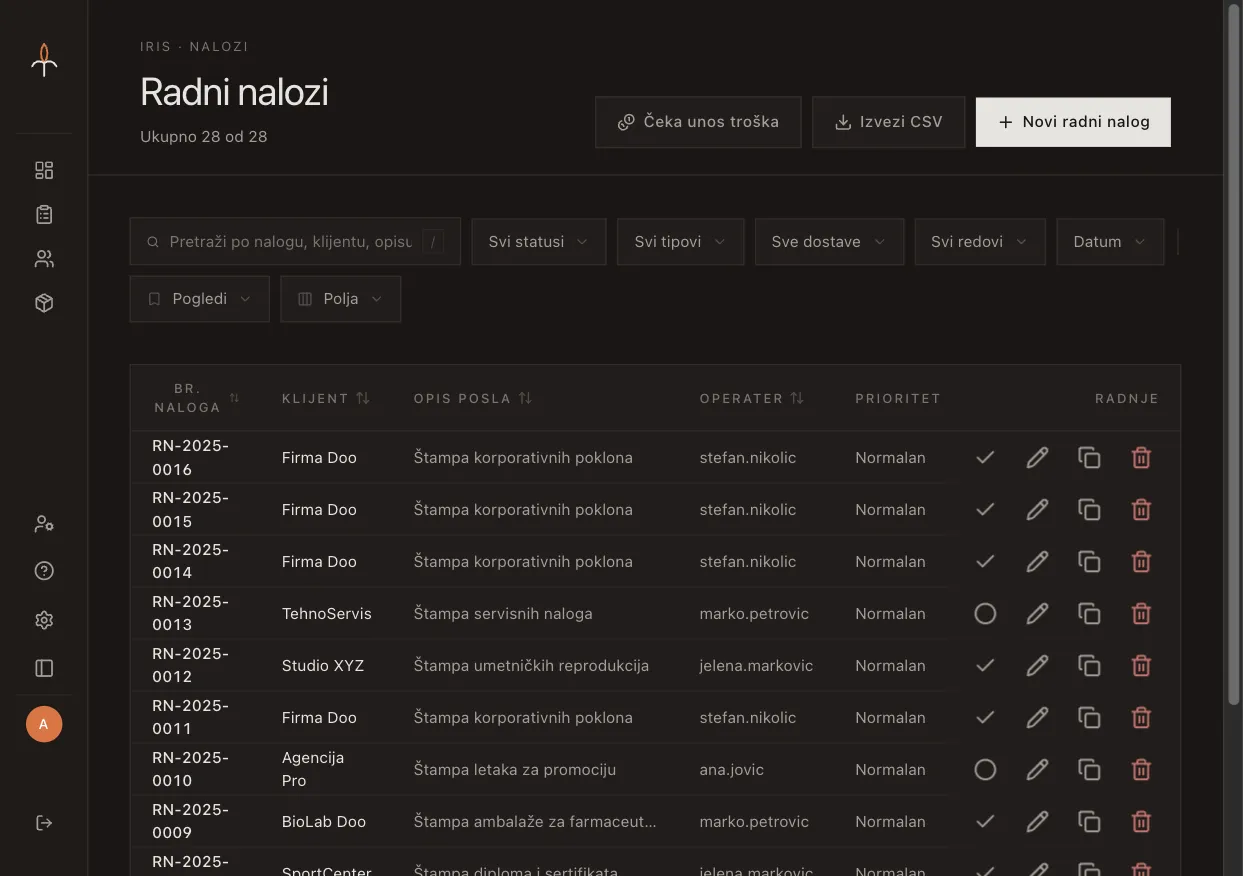The height and width of the screenshot is (876, 1243).
Task: Mark TehnoServis order RN-2025-0013 as done
Action: pyautogui.click(x=985, y=614)
